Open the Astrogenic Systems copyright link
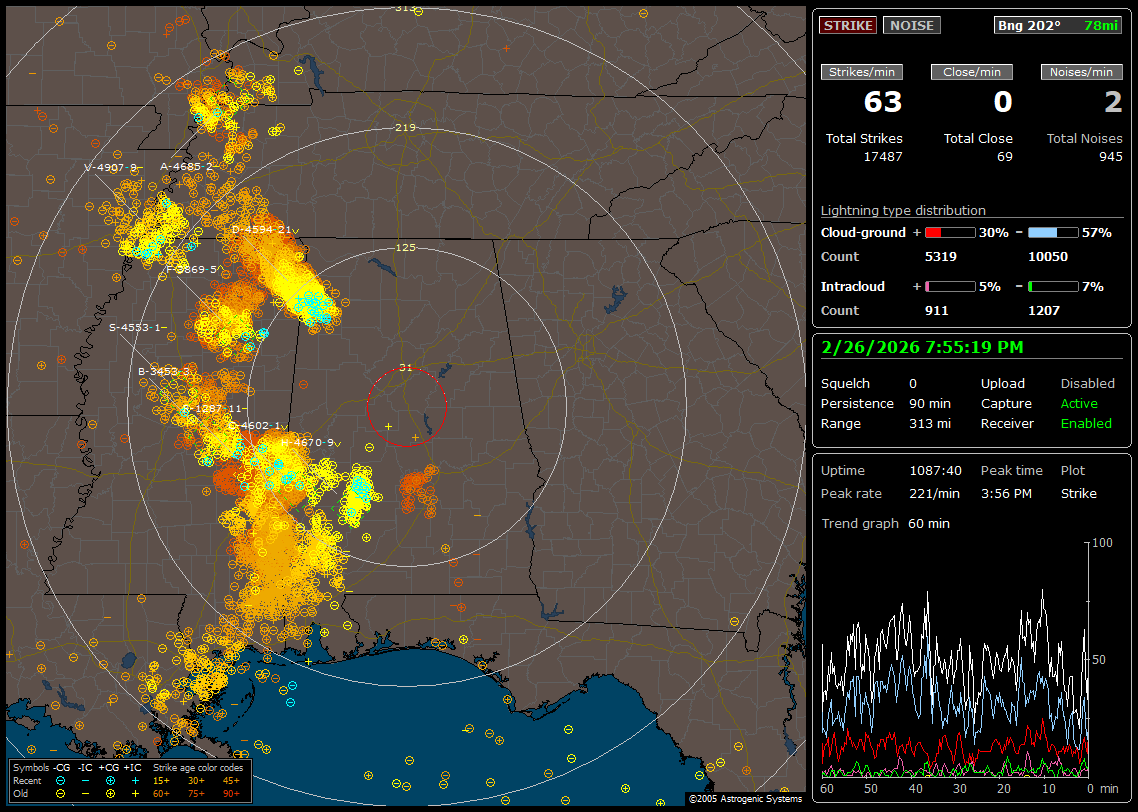1138x812 pixels. (744, 798)
